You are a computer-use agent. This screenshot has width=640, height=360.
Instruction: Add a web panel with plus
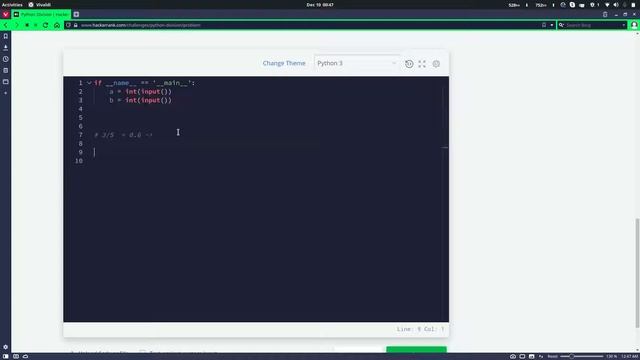6,93
